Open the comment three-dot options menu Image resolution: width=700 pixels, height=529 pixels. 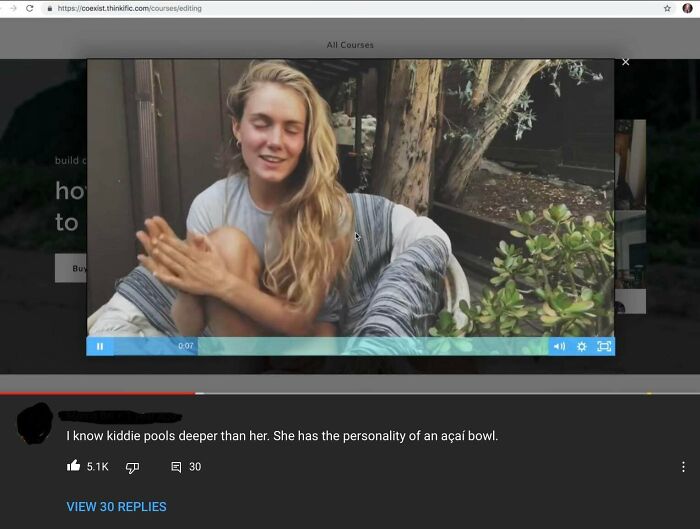[x=683, y=467]
